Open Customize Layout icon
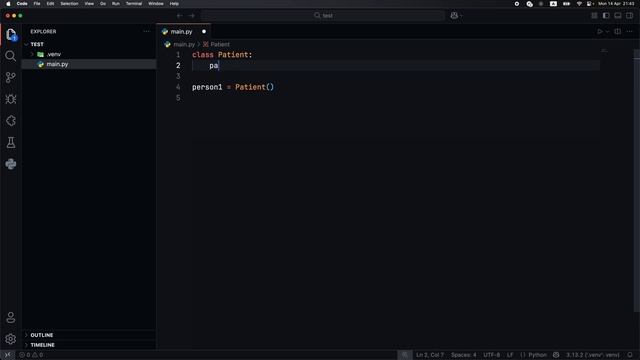The image size is (640, 360). pos(594,16)
